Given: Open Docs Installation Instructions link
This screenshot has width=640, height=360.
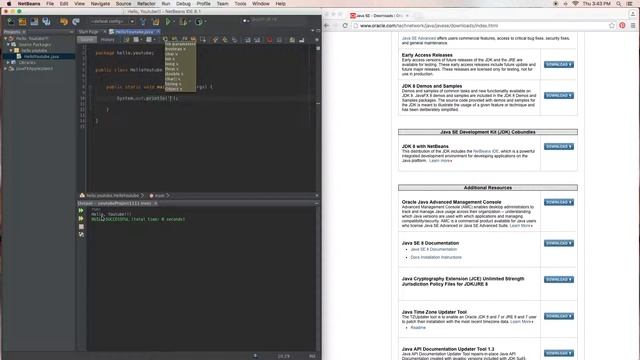Looking at the screenshot, I should [x=436, y=258].
